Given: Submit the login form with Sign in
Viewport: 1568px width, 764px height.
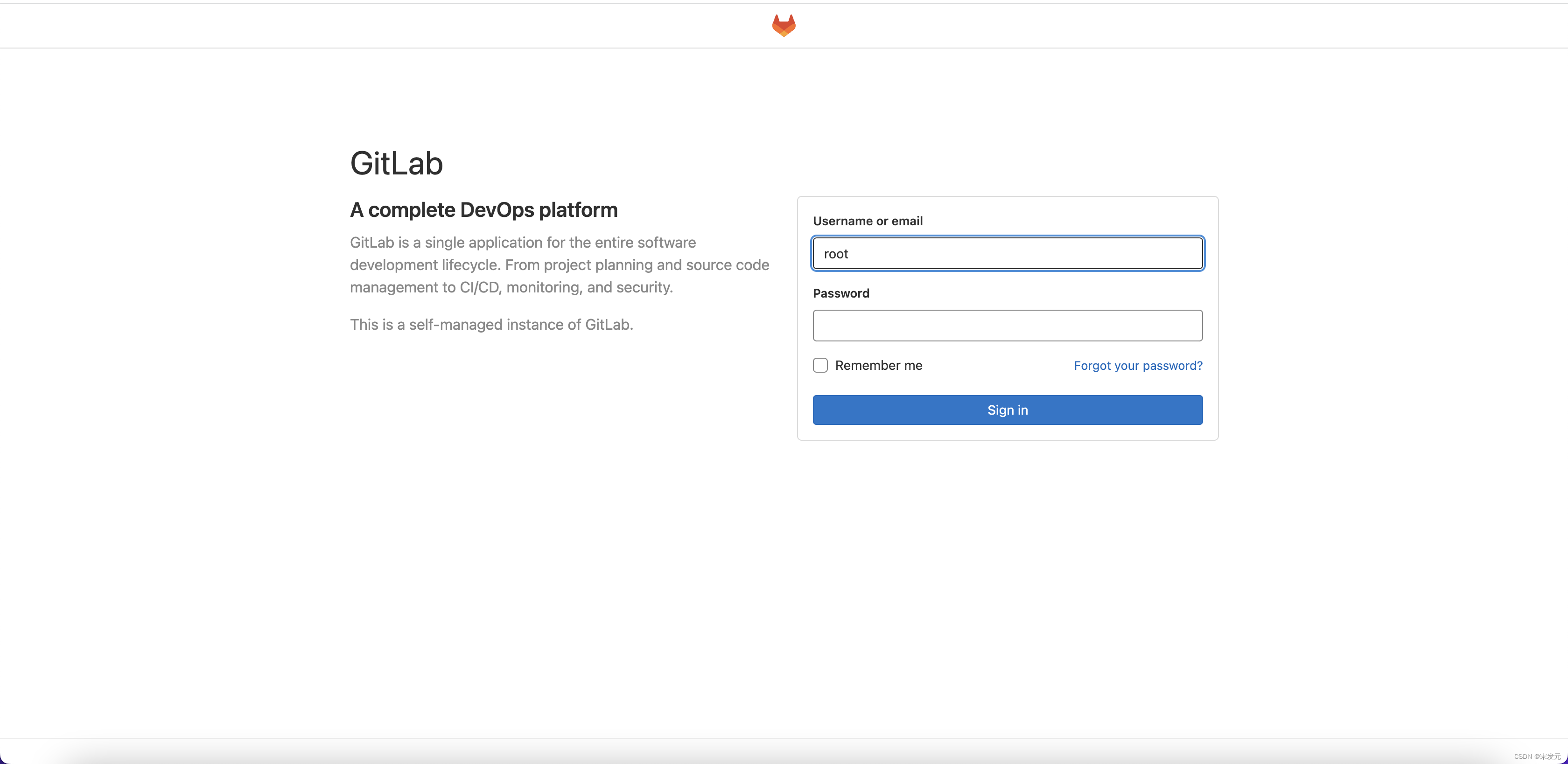Looking at the screenshot, I should click(1007, 410).
